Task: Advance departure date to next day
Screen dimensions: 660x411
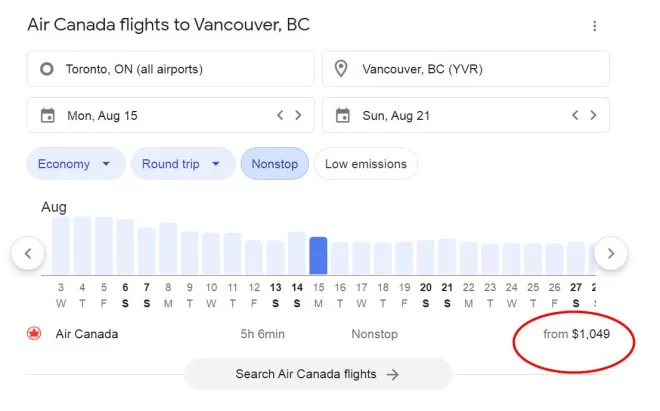Action: point(298,115)
